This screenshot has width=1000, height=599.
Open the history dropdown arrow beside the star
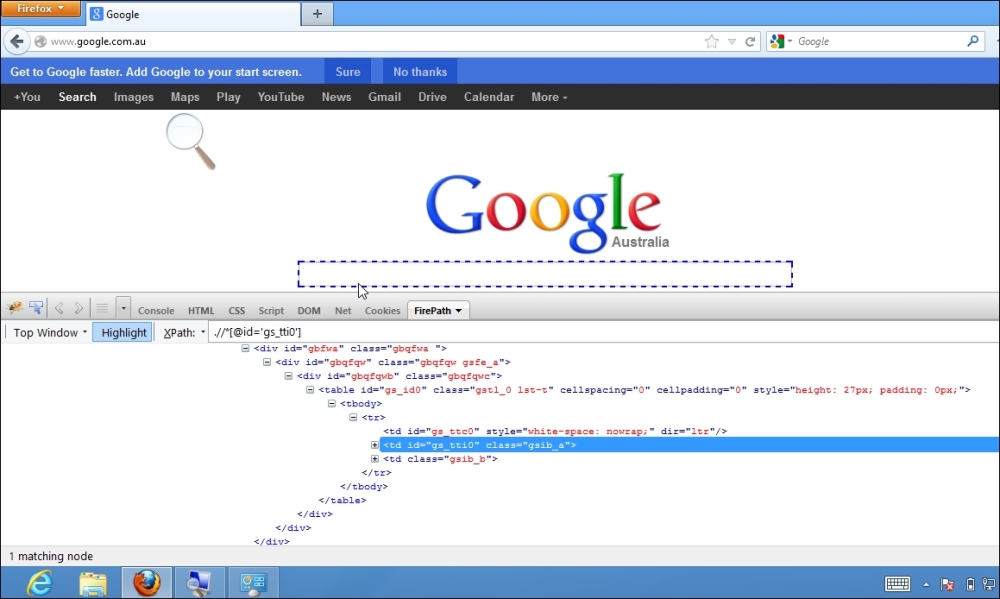click(732, 41)
